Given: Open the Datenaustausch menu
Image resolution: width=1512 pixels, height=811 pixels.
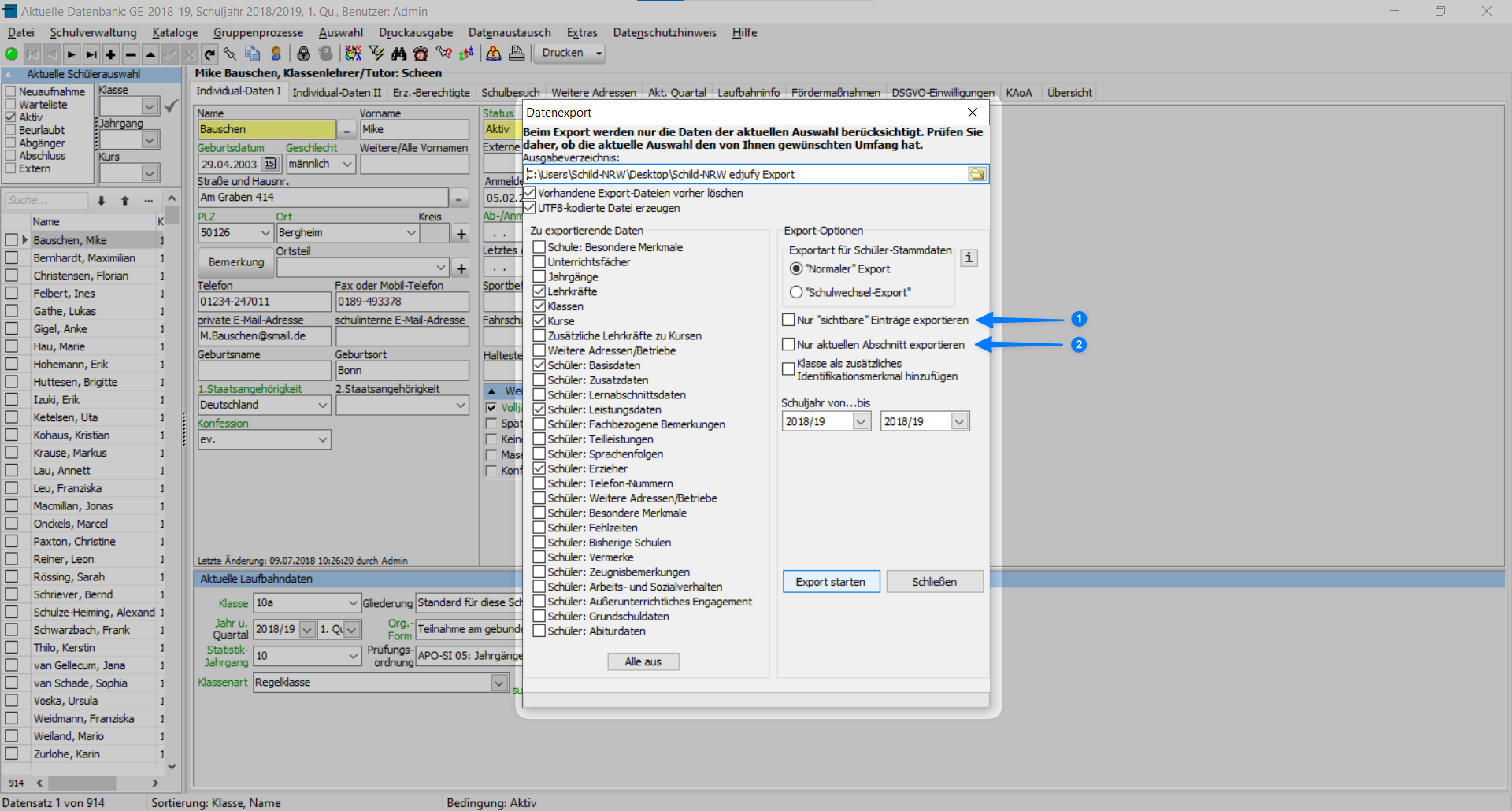Looking at the screenshot, I should click(x=509, y=32).
